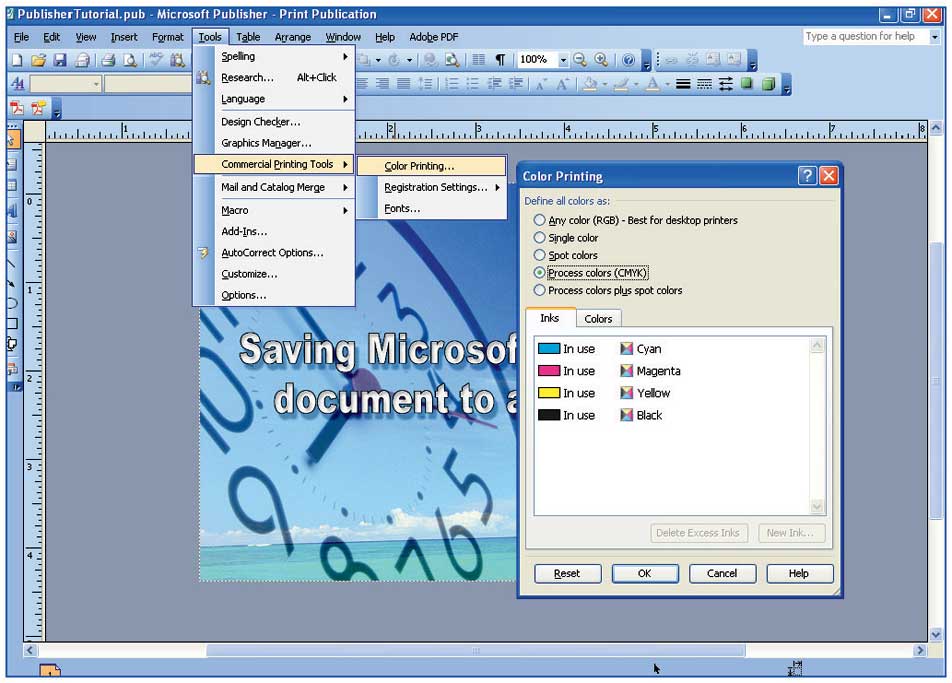Select Process colors plus spot colors option

pyautogui.click(x=539, y=290)
